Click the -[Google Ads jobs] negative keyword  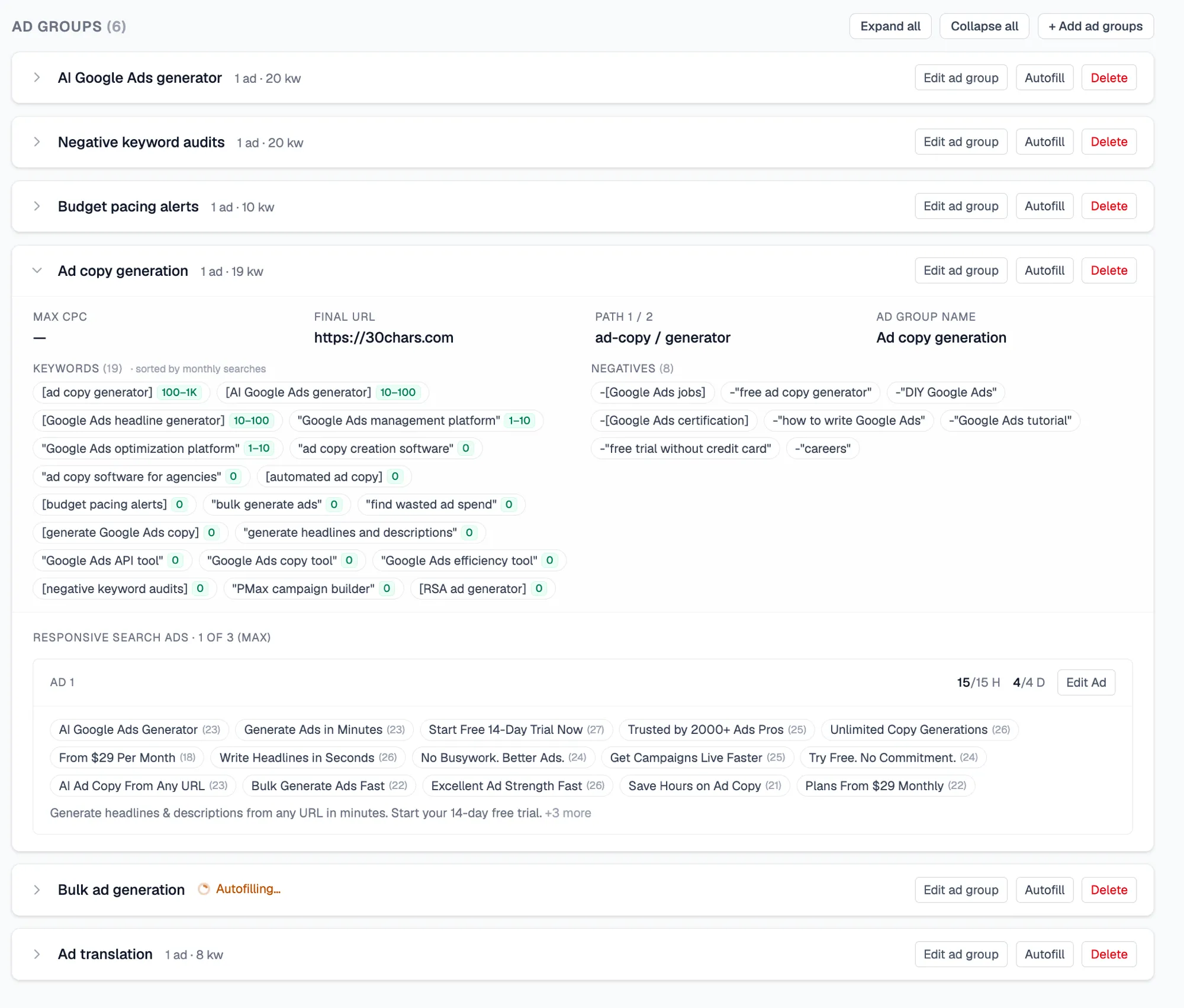tap(652, 392)
